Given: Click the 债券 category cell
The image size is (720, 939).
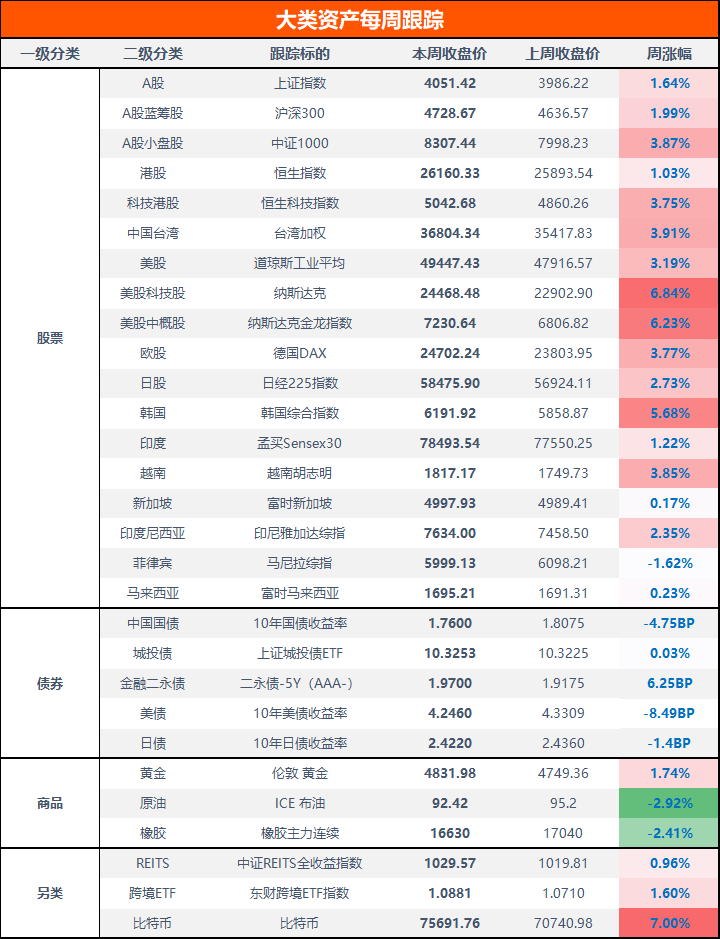Looking at the screenshot, I should tap(50, 684).
